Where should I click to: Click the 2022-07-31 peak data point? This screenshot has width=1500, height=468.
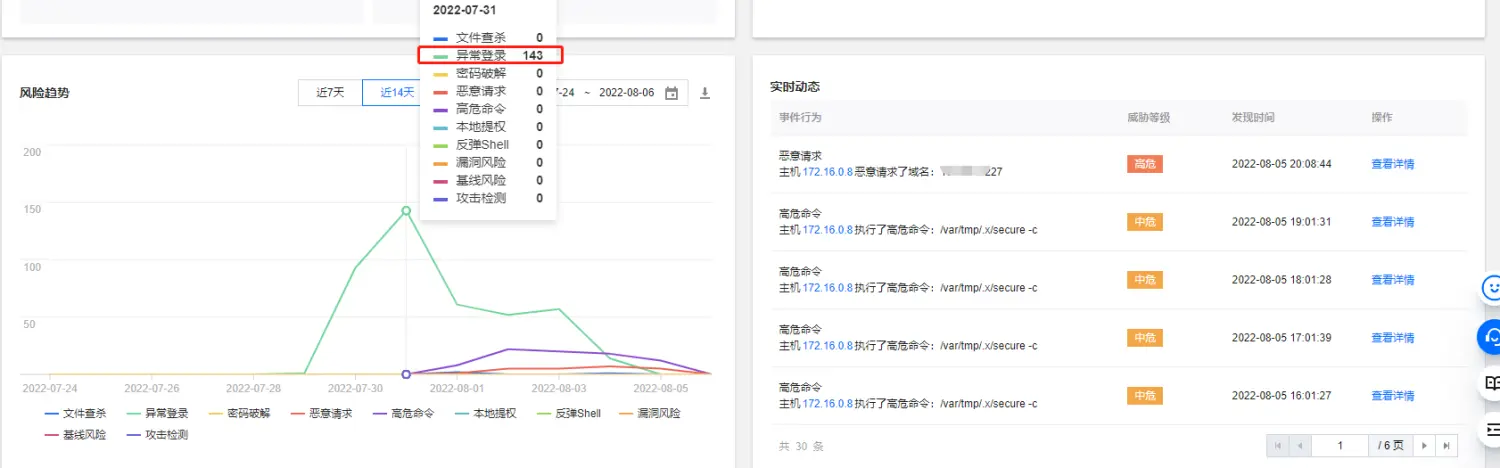[x=406, y=210]
